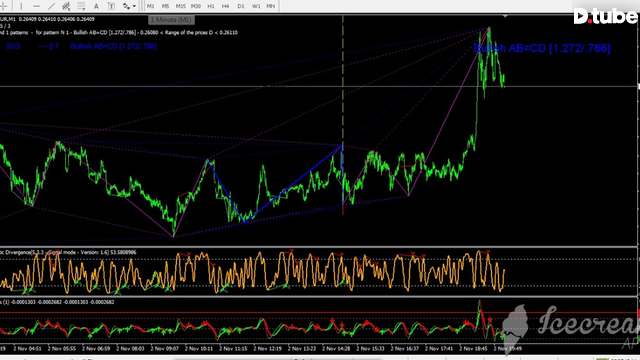Select the equidistant channel tool
The height and width of the screenshot is (360, 640).
pyautogui.click(x=66, y=6)
